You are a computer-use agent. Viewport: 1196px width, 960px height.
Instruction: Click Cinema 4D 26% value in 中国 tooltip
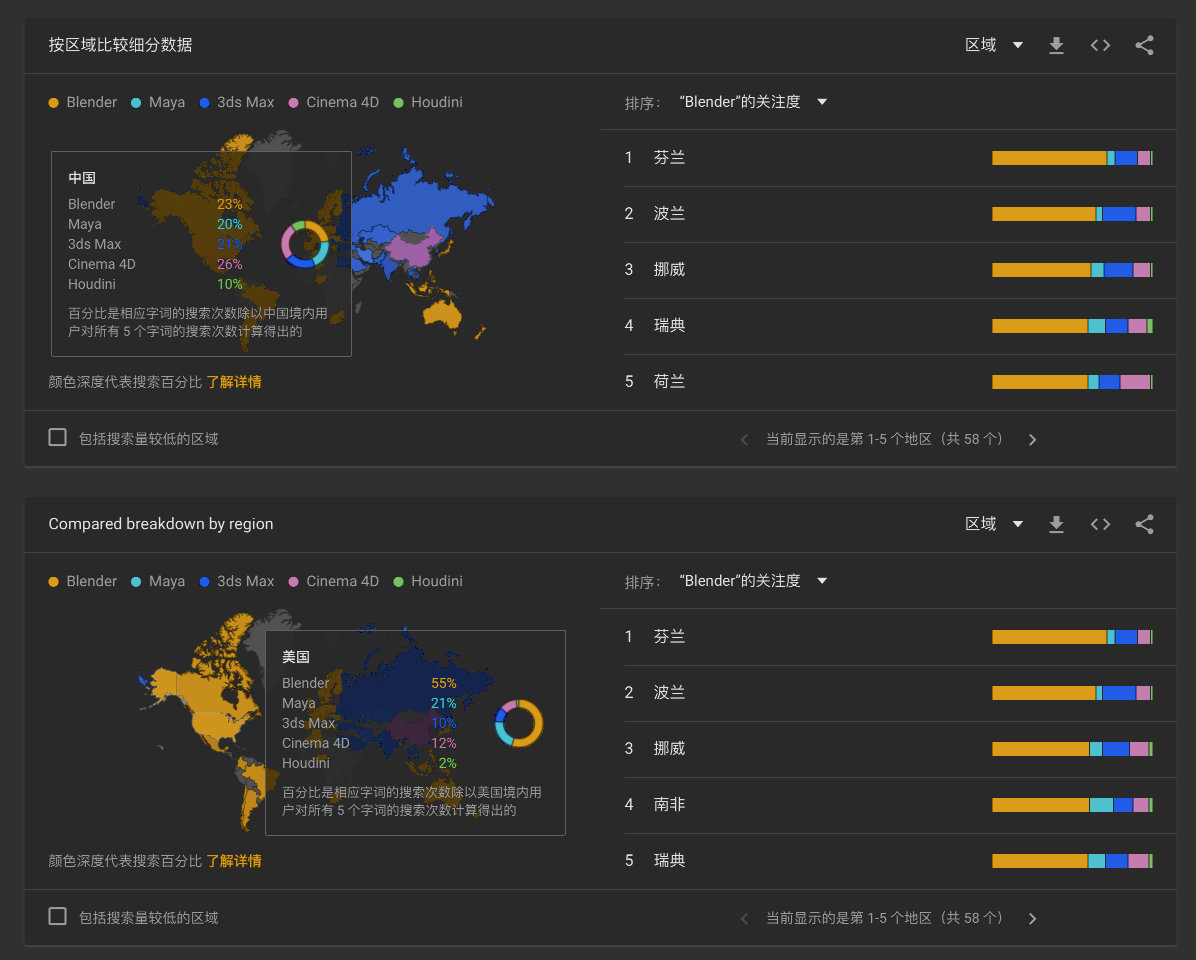[230, 265]
